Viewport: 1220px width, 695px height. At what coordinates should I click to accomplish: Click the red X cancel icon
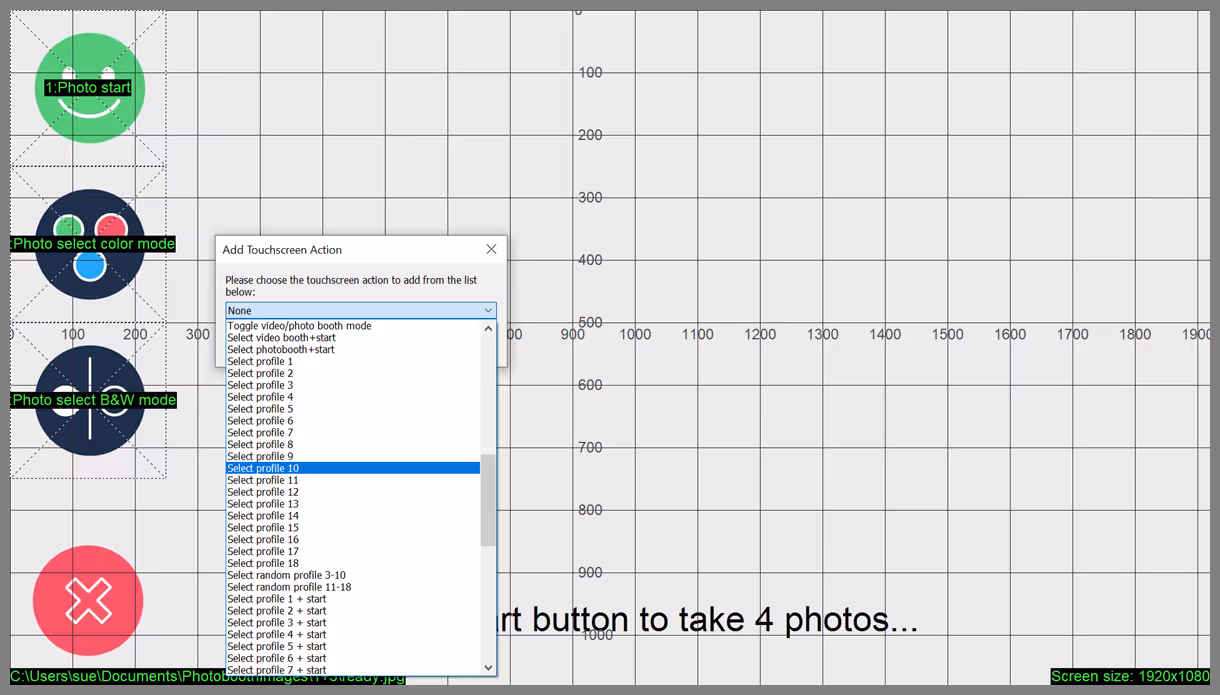[x=88, y=600]
